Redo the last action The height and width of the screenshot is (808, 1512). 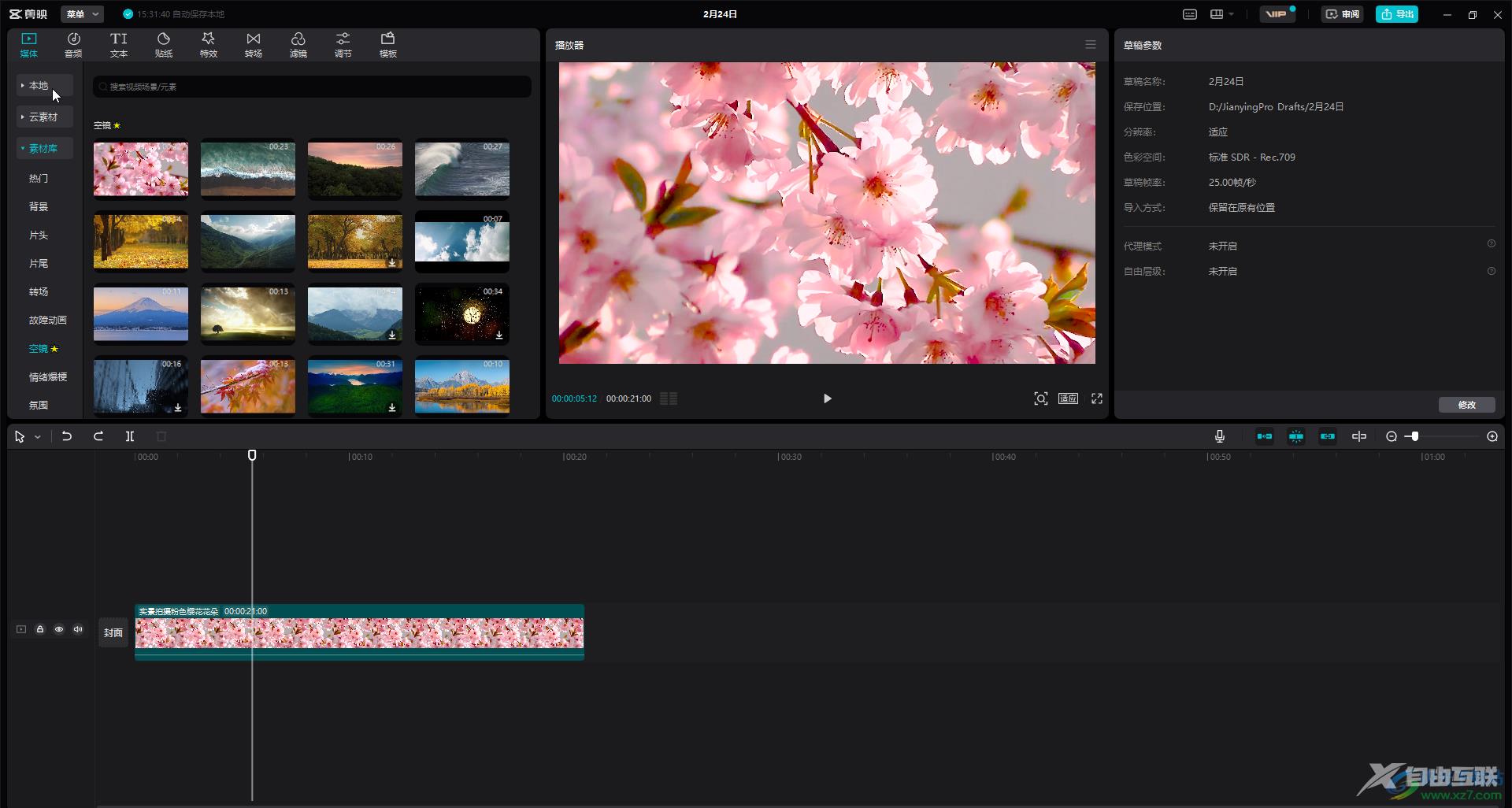(98, 436)
